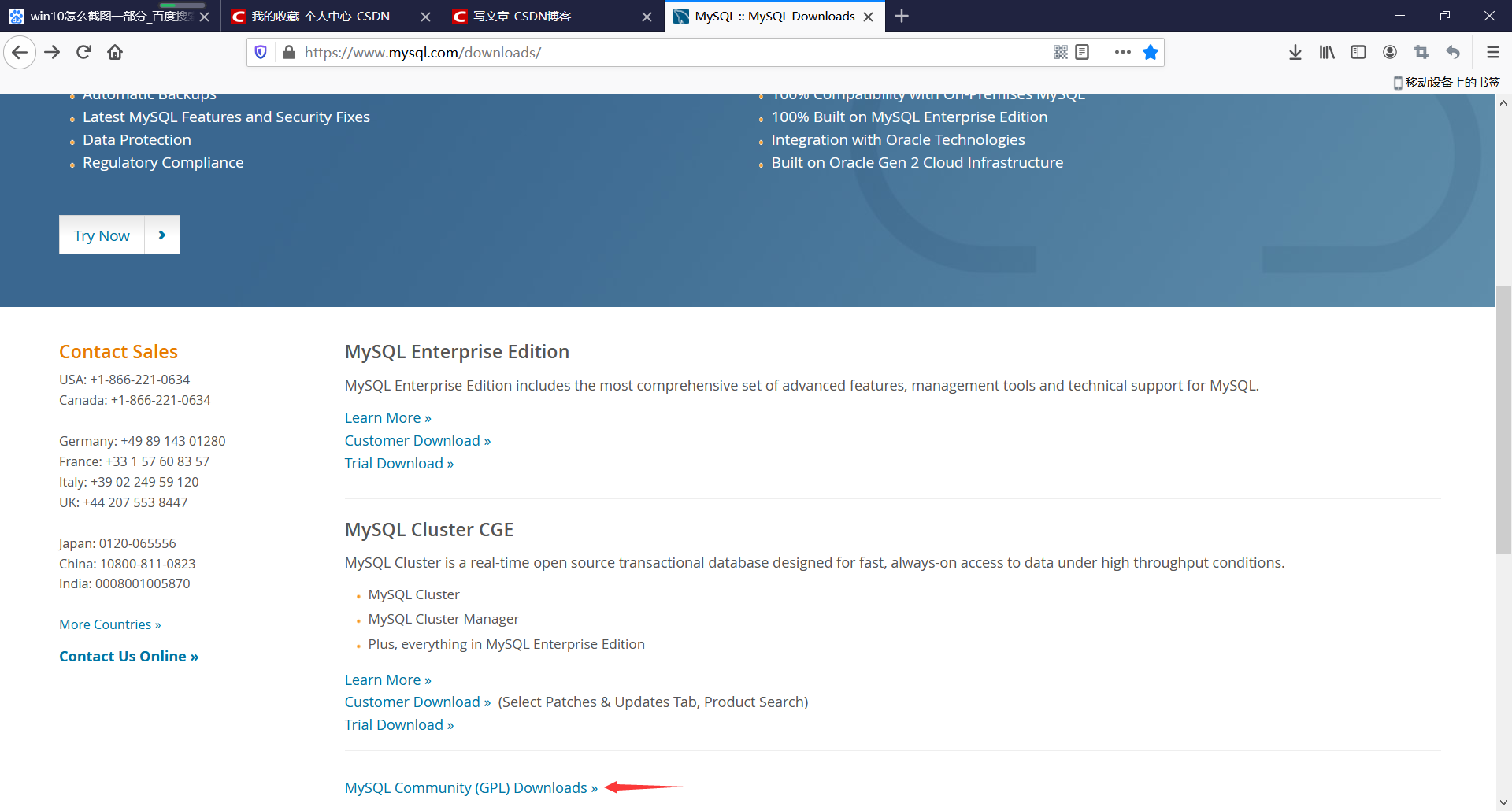Open Cluster CGE Customer Download link
The height and width of the screenshot is (811, 1512).
pyautogui.click(x=417, y=702)
